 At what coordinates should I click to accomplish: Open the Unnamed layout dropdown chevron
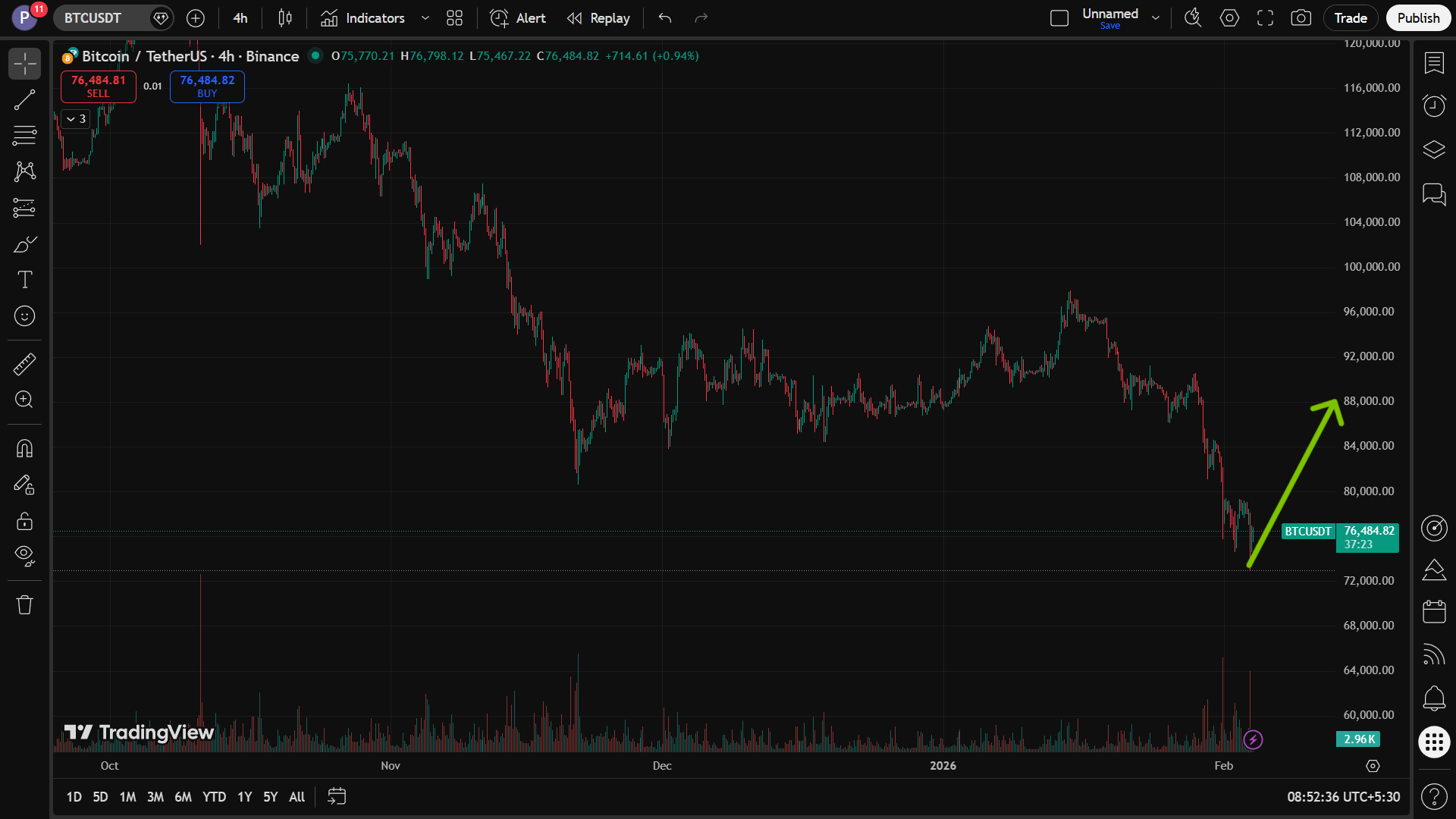coord(1156,18)
